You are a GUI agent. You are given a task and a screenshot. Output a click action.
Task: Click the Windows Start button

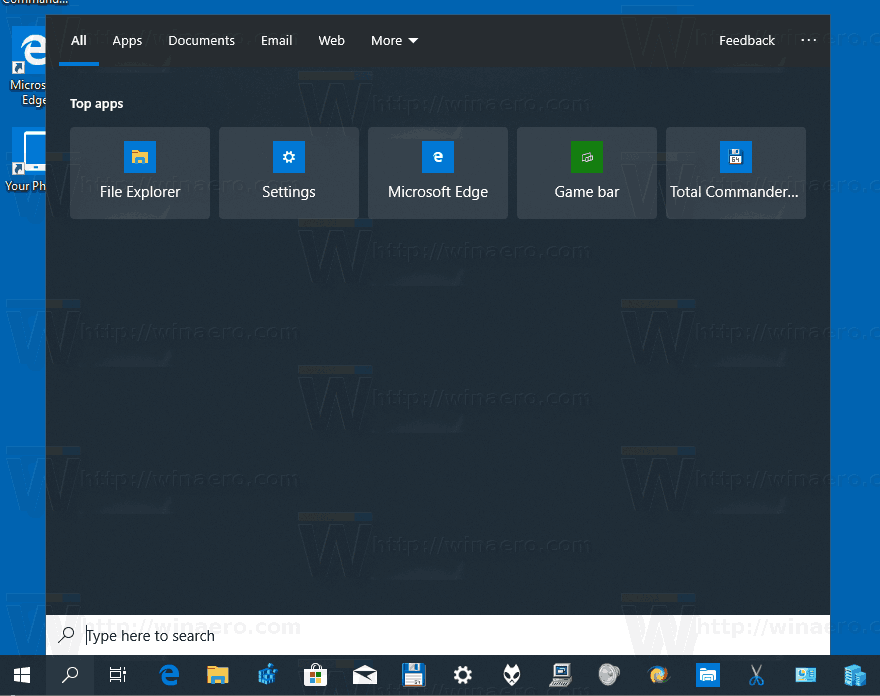coord(21,675)
